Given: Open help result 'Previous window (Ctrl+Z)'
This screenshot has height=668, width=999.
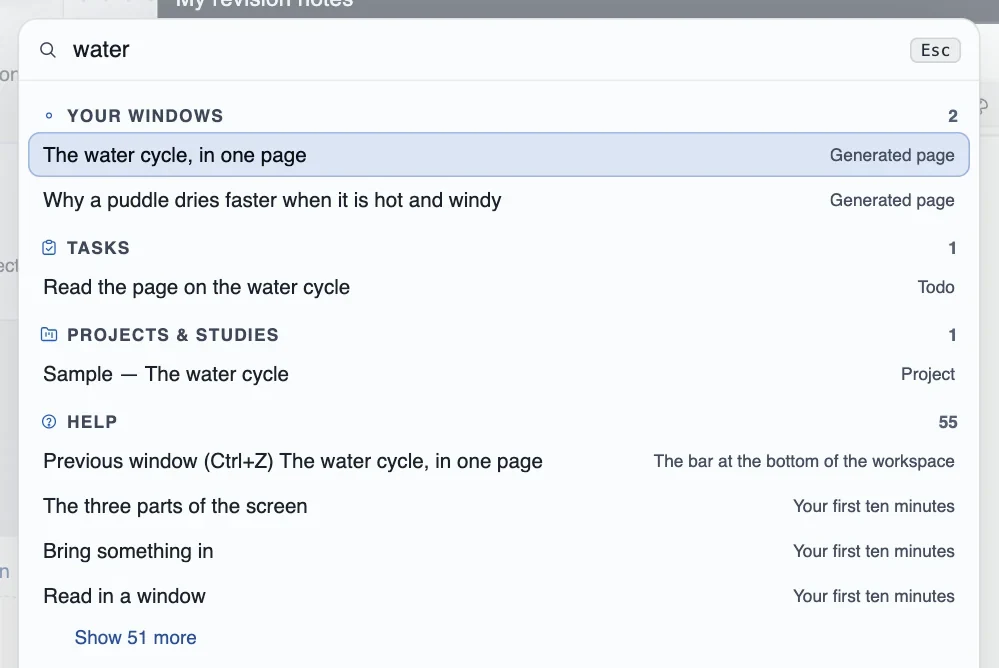Looking at the screenshot, I should [x=499, y=461].
